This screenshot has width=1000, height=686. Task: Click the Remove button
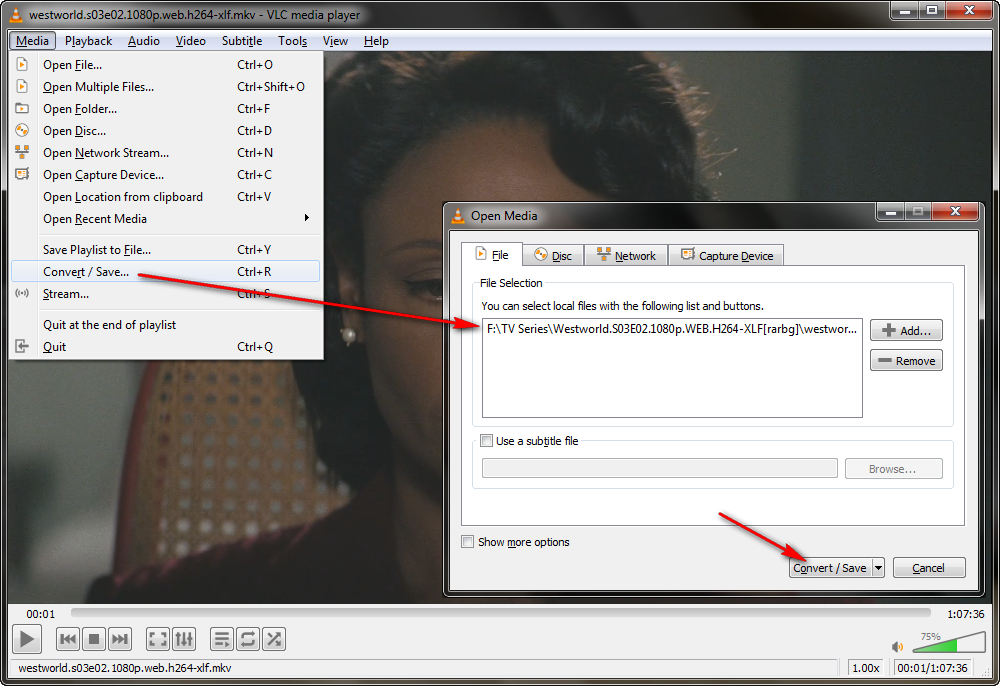tap(906, 360)
